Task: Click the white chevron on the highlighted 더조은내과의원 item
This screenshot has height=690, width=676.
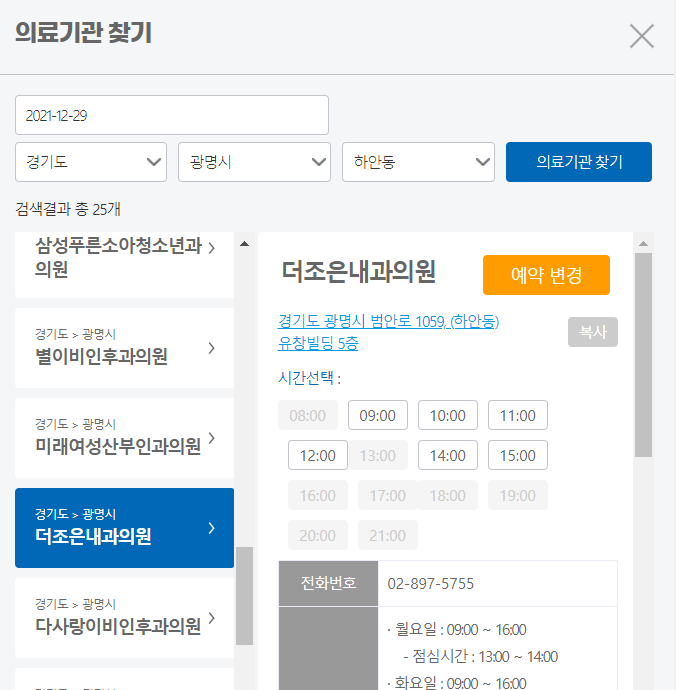Action: click(x=212, y=528)
